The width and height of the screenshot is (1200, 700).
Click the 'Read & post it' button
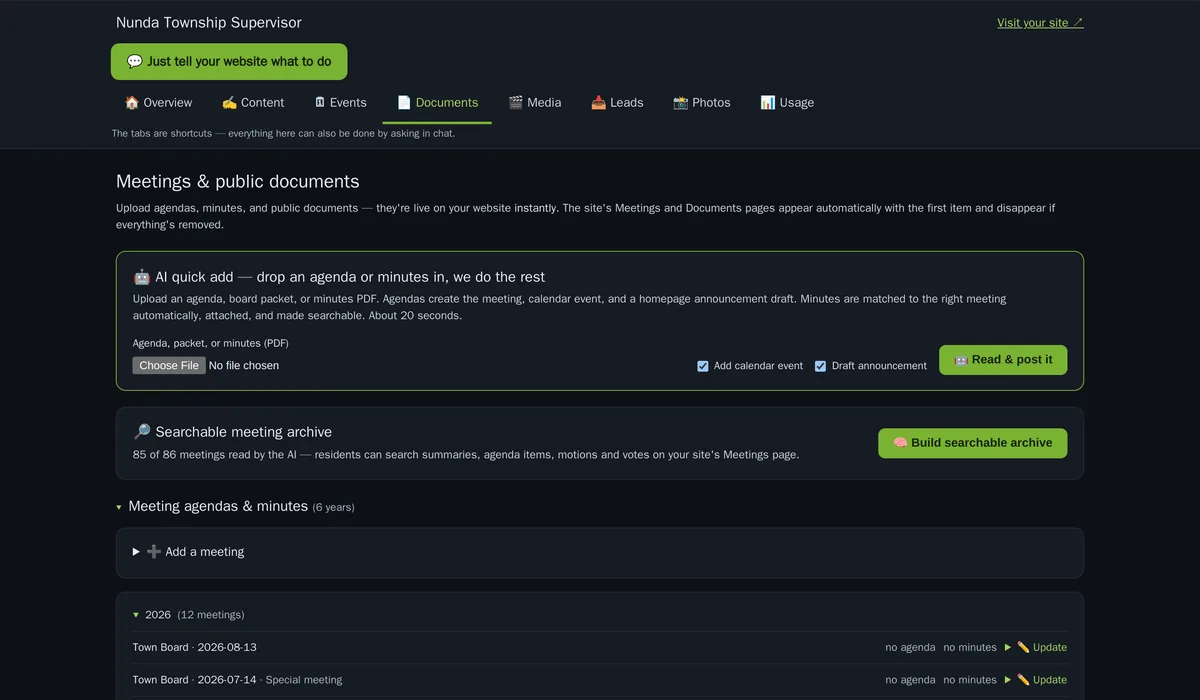[x=1003, y=360]
